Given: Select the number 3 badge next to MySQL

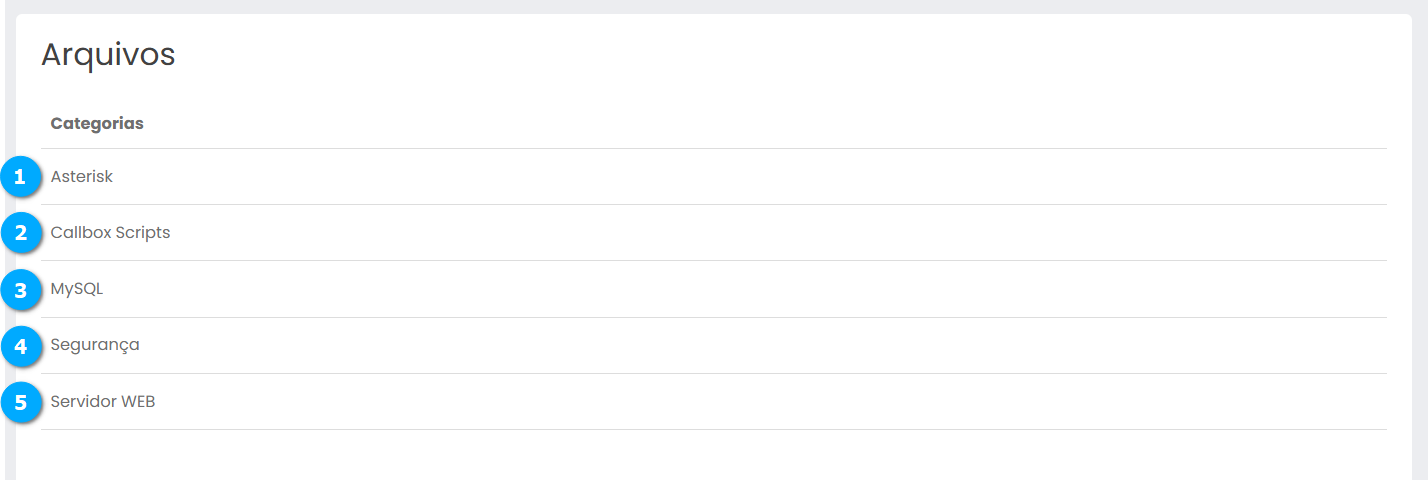Looking at the screenshot, I should (20, 291).
